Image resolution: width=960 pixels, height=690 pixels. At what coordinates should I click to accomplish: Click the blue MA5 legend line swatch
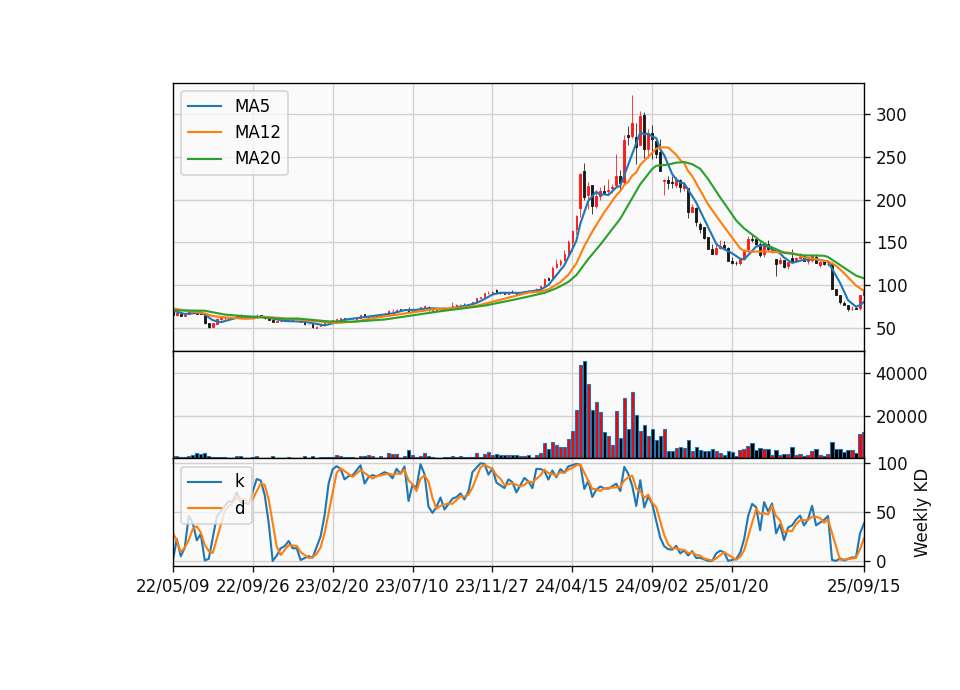coord(204,106)
